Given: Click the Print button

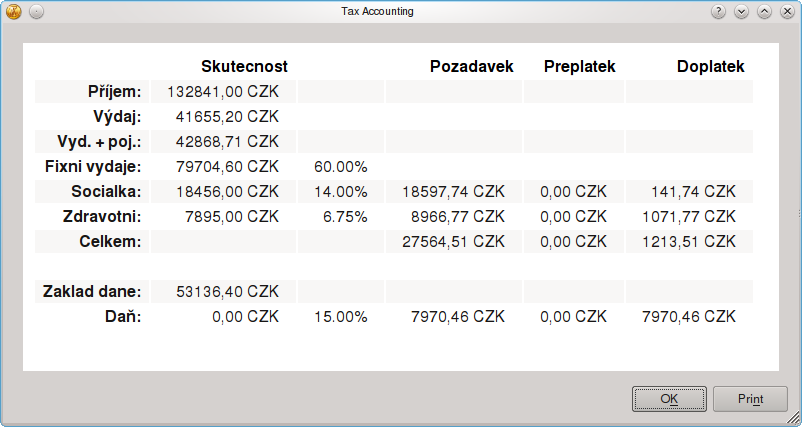Looking at the screenshot, I should click(750, 399).
